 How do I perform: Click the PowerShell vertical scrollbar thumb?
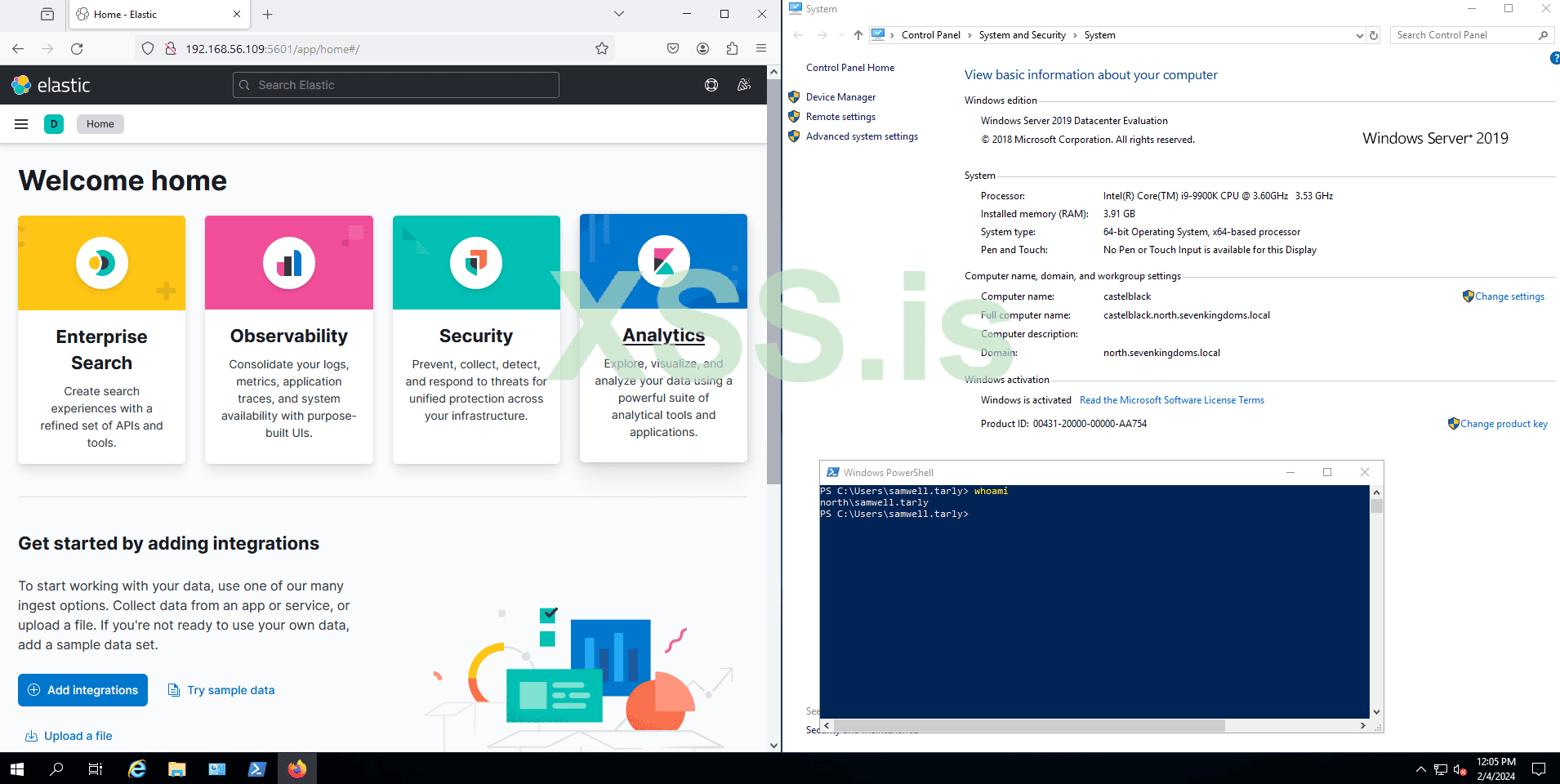click(x=1376, y=506)
